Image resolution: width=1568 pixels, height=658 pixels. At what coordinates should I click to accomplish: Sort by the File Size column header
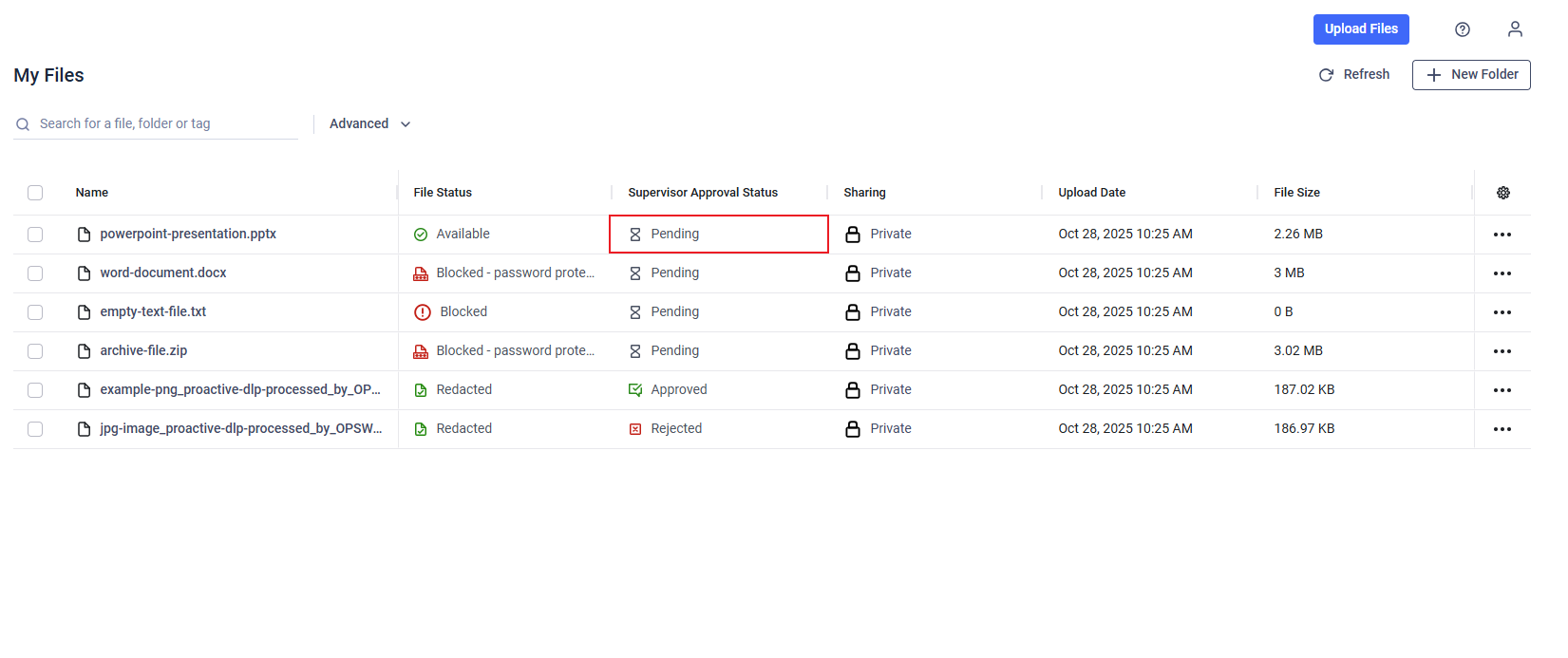click(1296, 193)
